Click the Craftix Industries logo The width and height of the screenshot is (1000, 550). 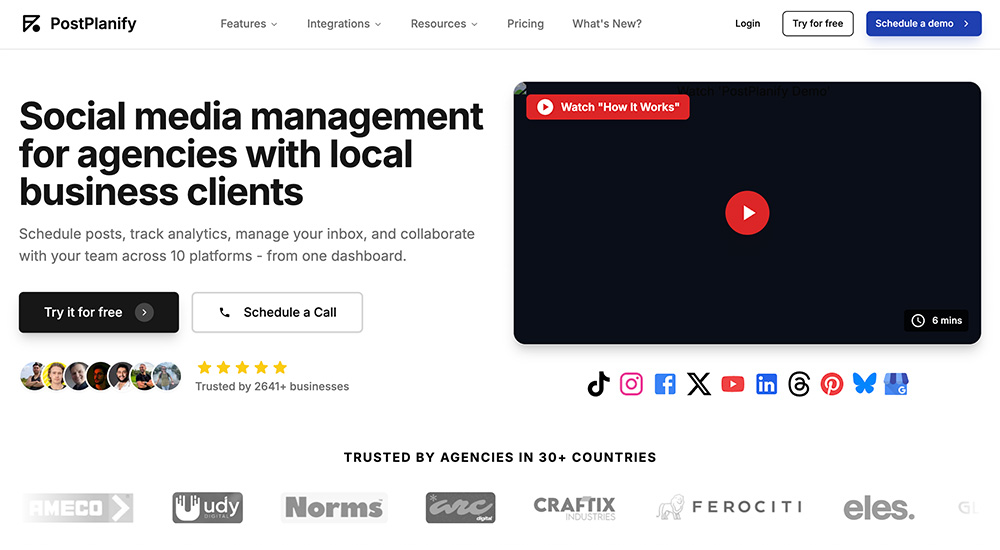pos(575,508)
